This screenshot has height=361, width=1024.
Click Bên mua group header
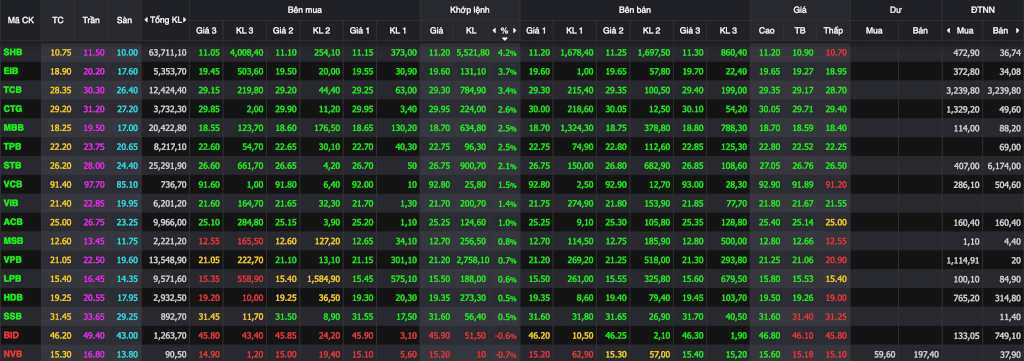coord(304,10)
